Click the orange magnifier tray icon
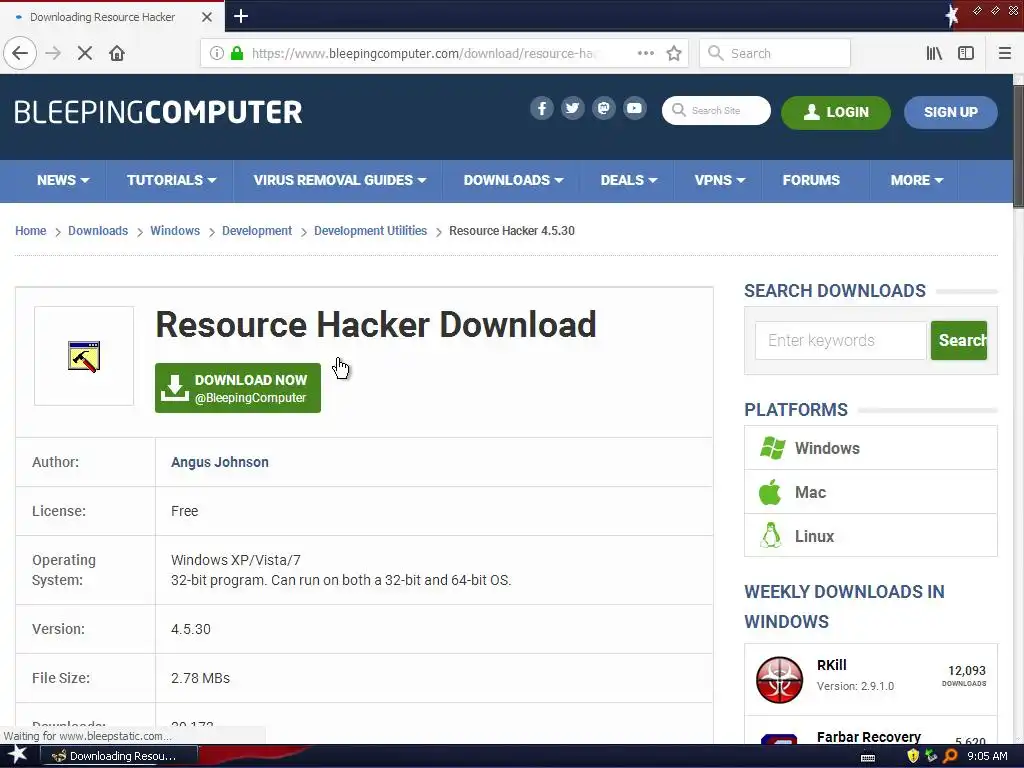Viewport: 1024px width, 768px height. pos(950,756)
